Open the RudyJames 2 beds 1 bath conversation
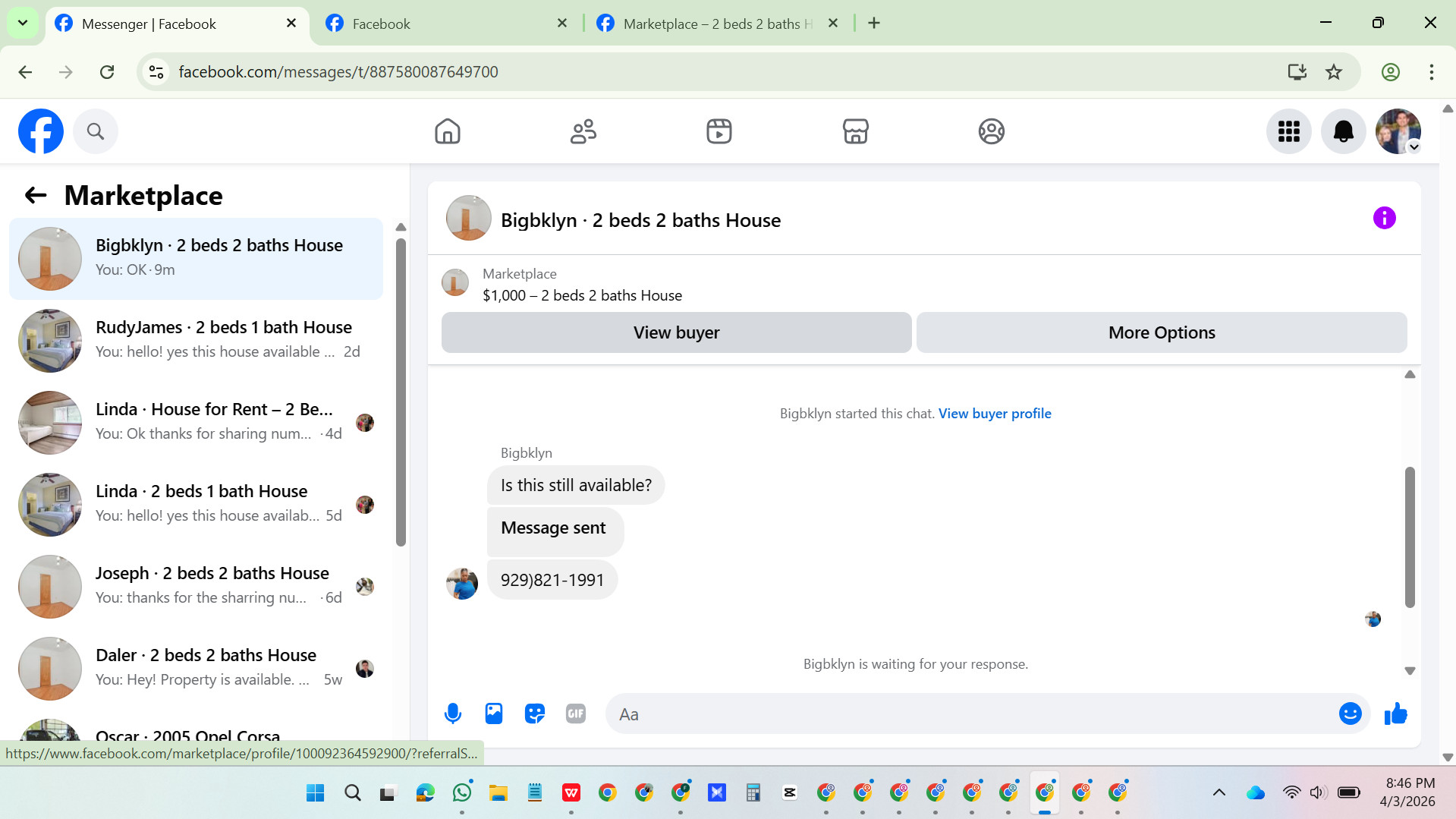Image resolution: width=1456 pixels, height=819 pixels. [x=196, y=341]
